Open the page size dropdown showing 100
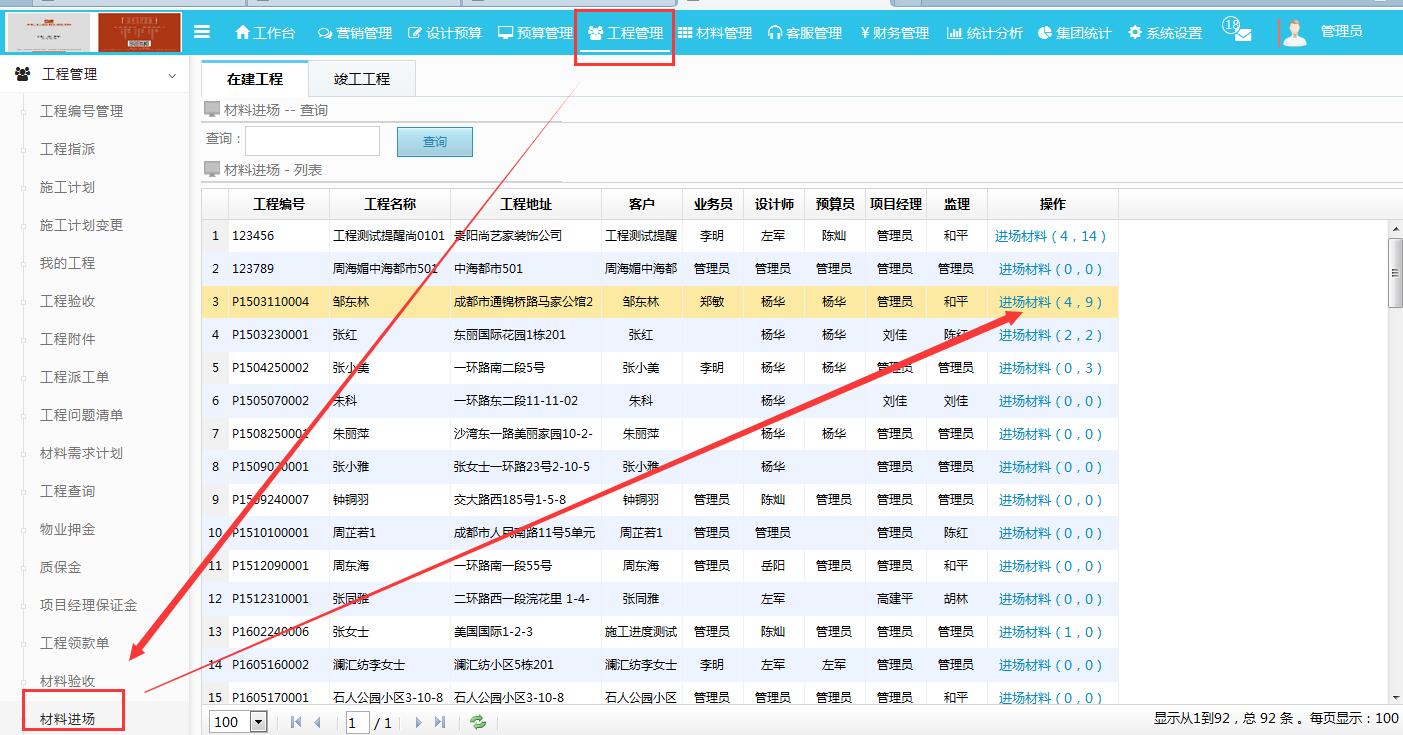Image resolution: width=1403 pixels, height=735 pixels. coord(237,721)
